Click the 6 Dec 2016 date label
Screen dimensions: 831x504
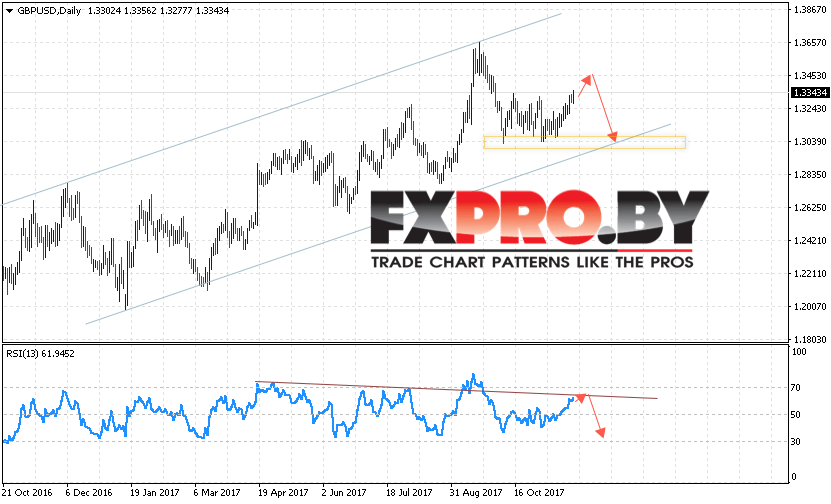[89, 493]
